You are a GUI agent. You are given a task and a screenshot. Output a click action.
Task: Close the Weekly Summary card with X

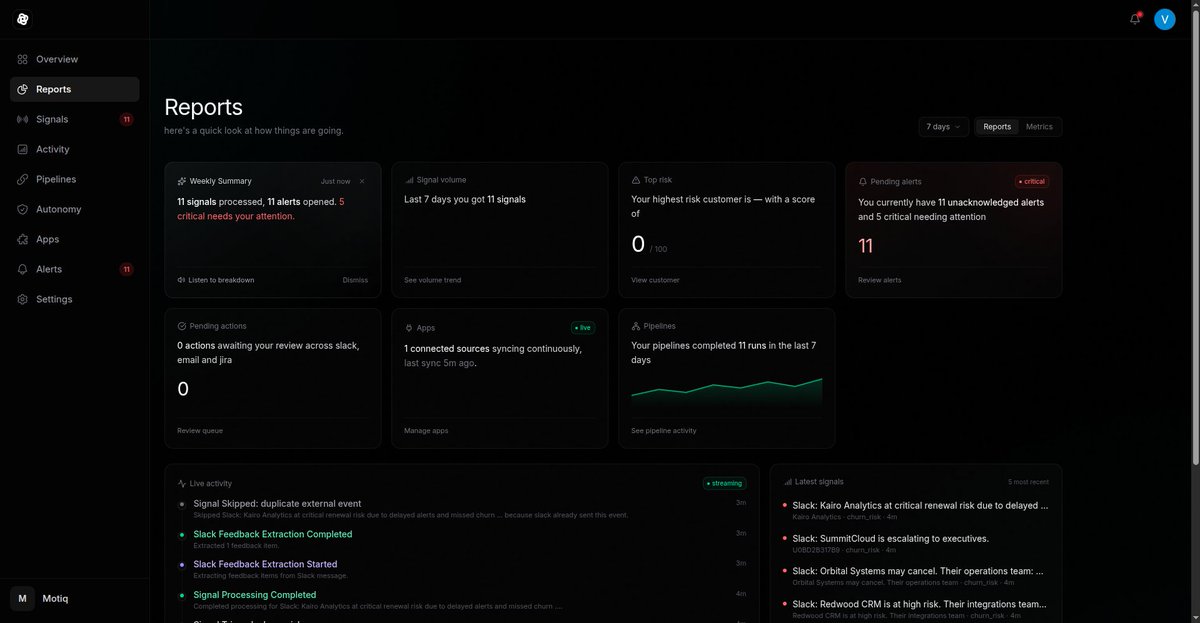(362, 181)
